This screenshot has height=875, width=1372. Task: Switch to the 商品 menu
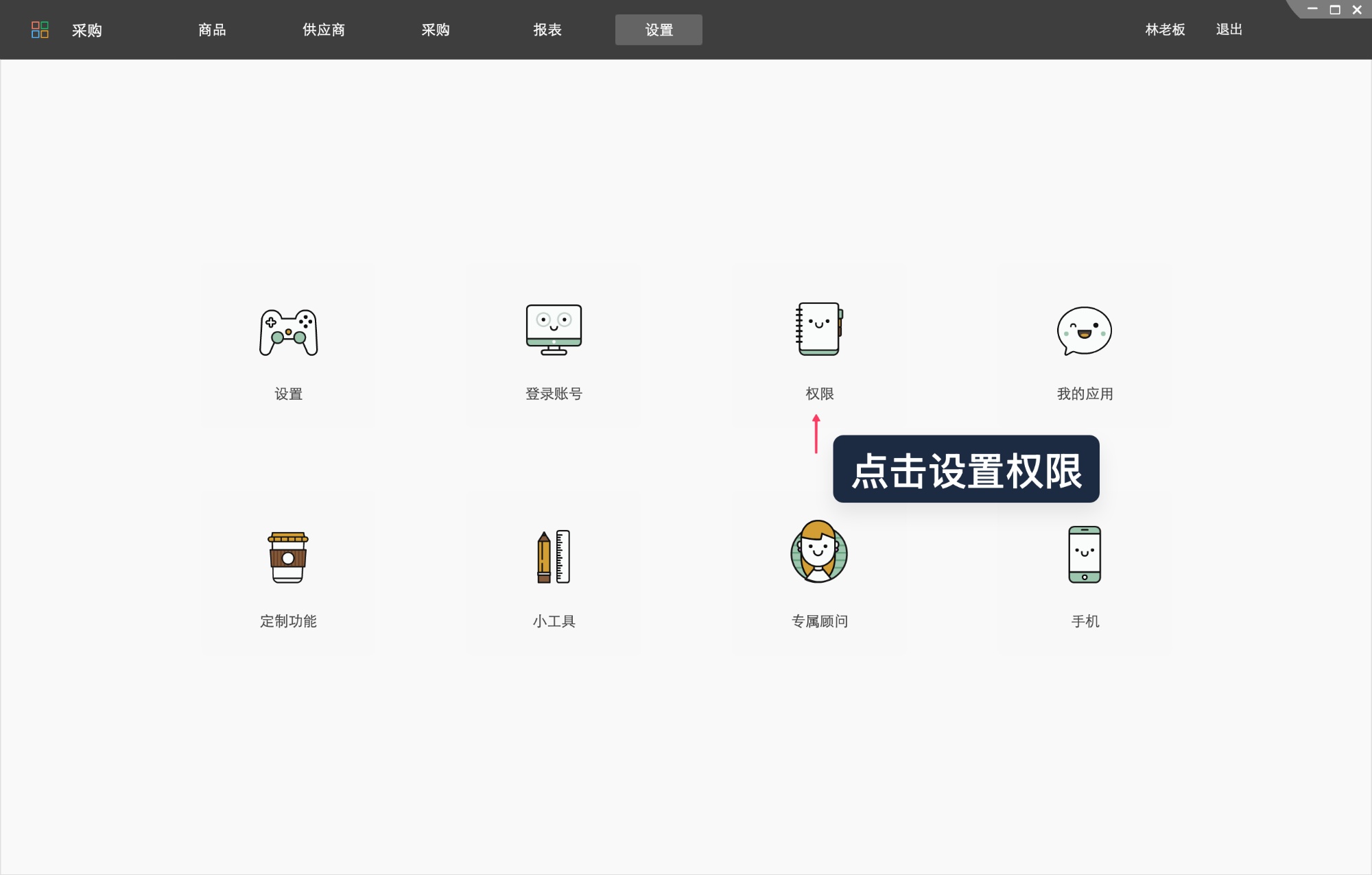coord(211,29)
